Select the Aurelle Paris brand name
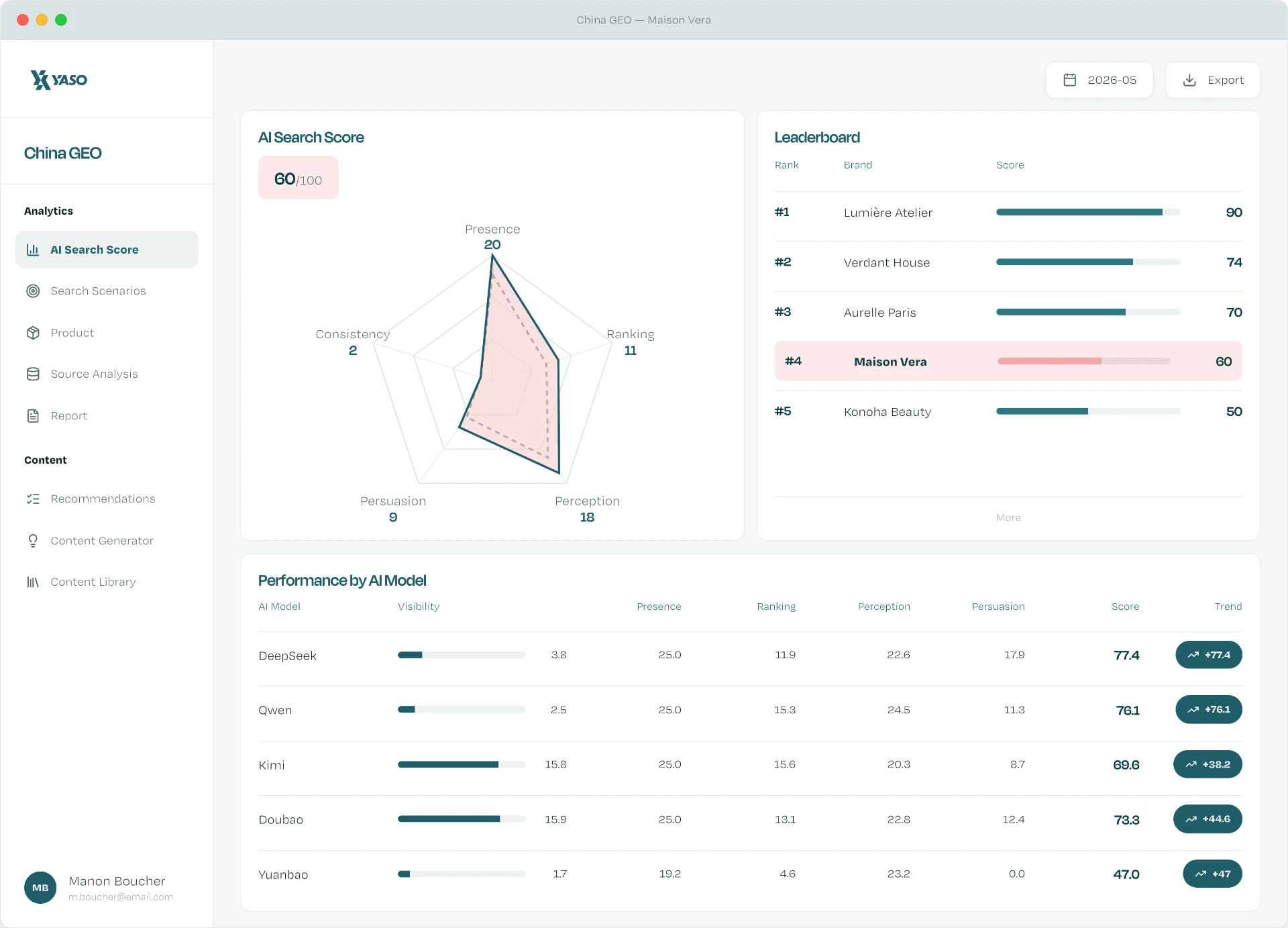This screenshot has width=1288, height=928. click(x=879, y=313)
